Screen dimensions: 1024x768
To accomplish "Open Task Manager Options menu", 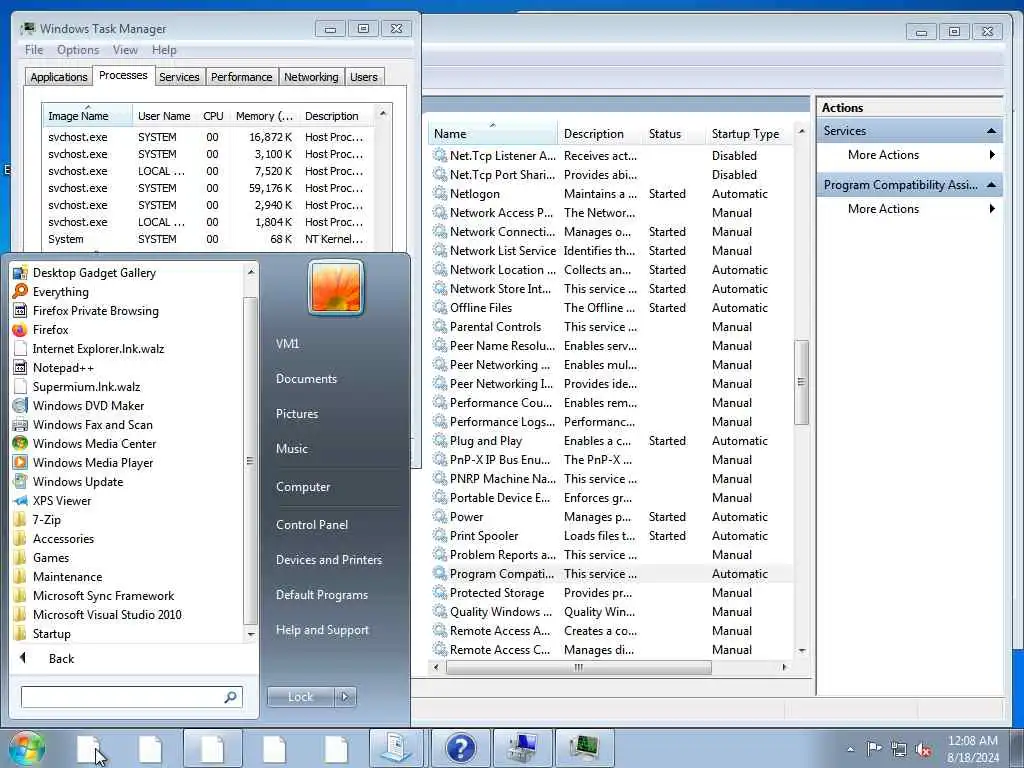I will click(x=78, y=50).
